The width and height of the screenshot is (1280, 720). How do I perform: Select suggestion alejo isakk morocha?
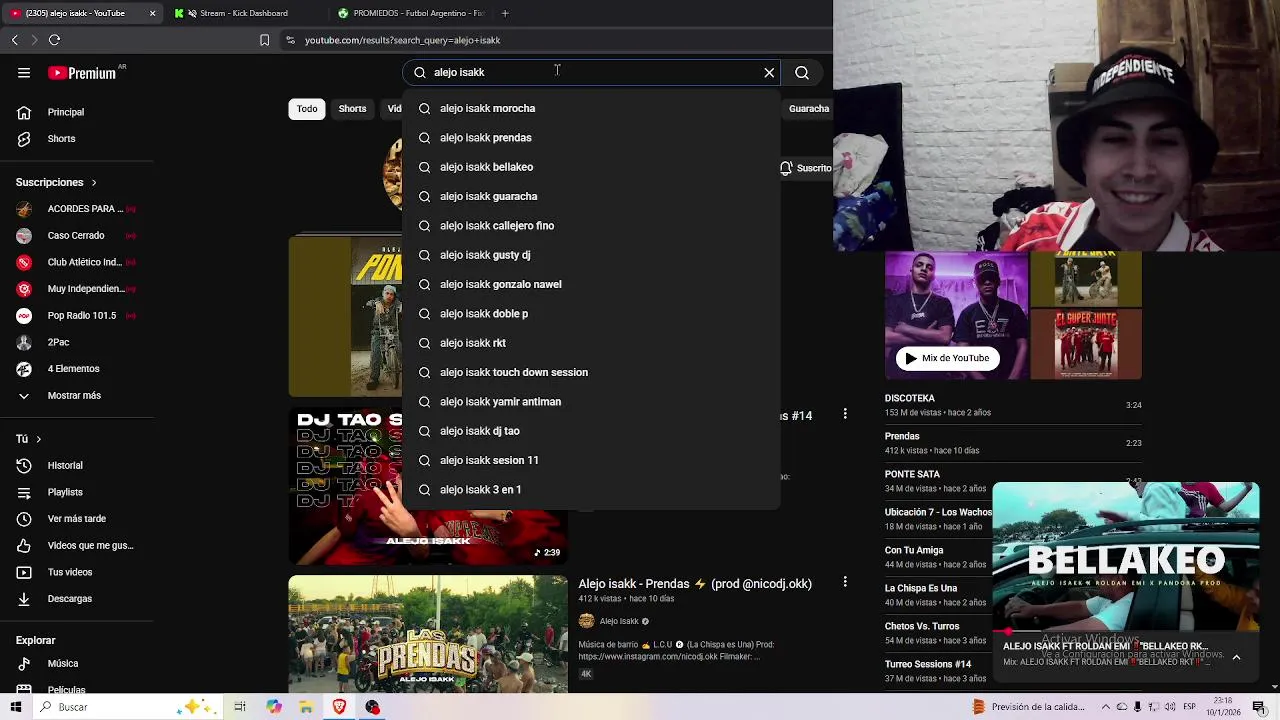coord(591,108)
